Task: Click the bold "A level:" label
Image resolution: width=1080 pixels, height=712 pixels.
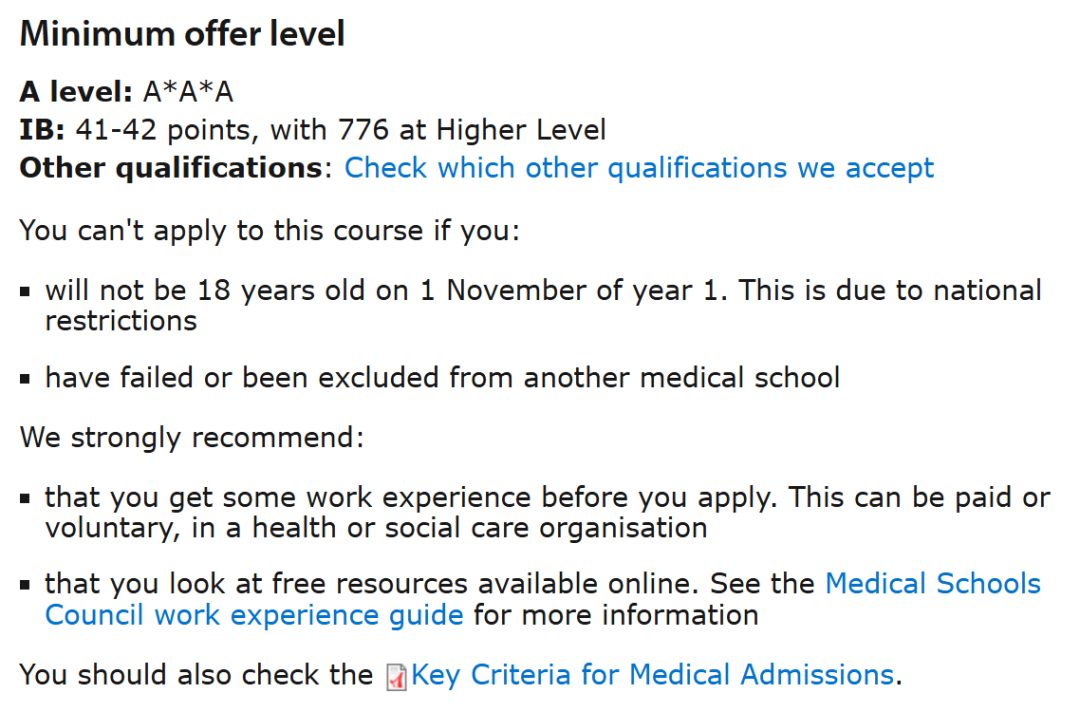Action: coord(76,92)
